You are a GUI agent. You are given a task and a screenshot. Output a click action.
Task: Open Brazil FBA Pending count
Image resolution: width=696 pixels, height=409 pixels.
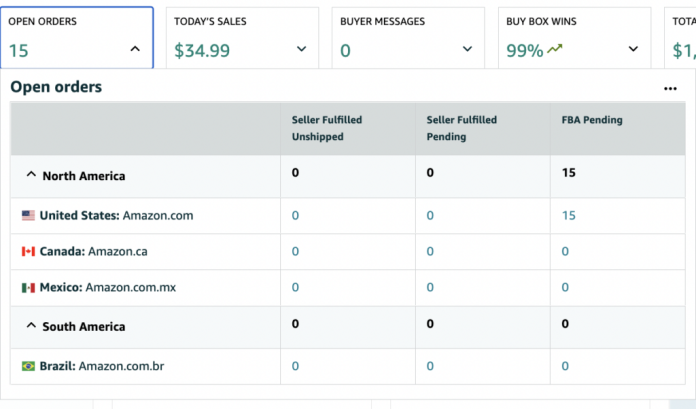(565, 366)
